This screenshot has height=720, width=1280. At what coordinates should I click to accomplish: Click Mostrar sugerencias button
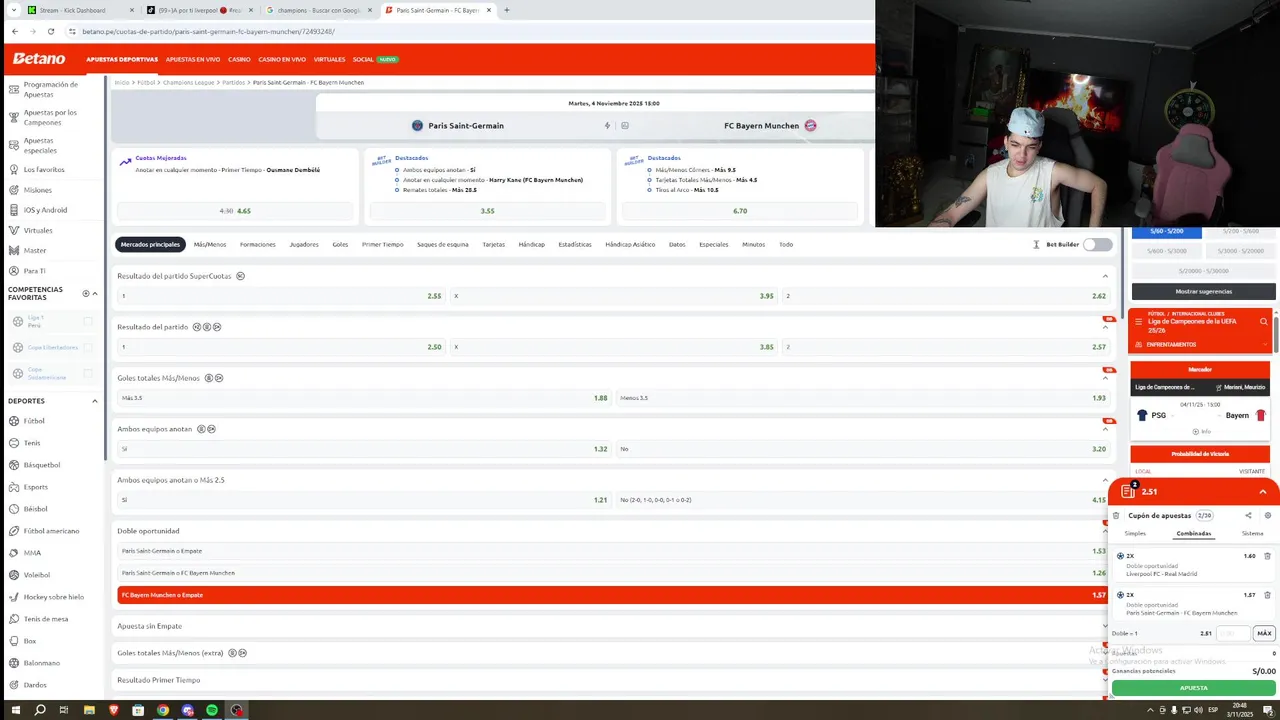coord(1203,291)
